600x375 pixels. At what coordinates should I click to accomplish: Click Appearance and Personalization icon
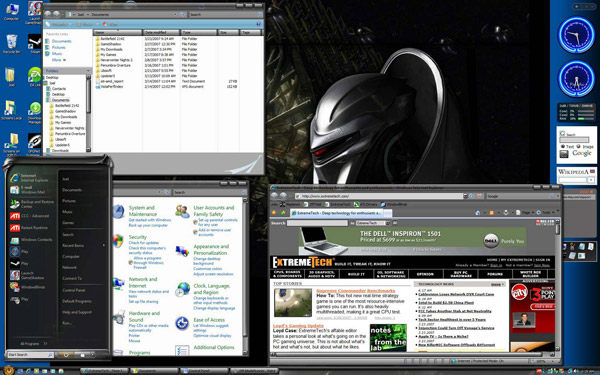pyautogui.click(x=182, y=251)
